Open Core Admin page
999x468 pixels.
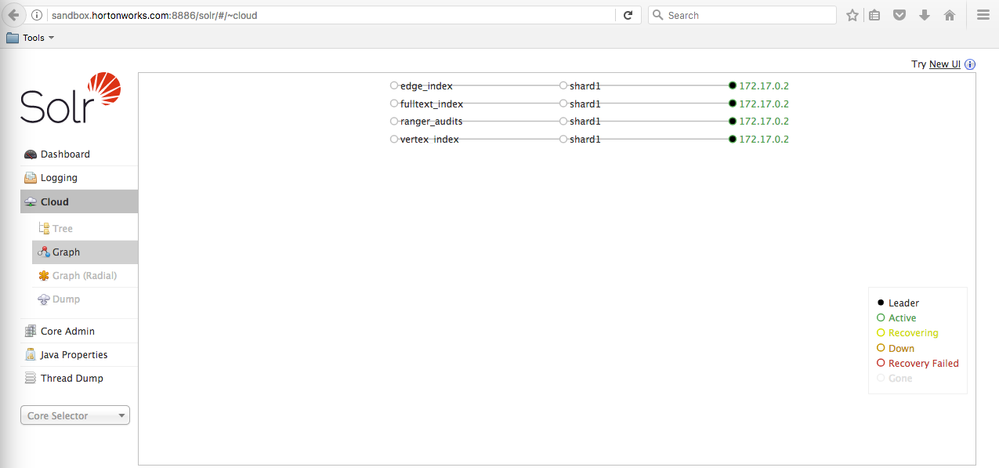[x=79, y=331]
